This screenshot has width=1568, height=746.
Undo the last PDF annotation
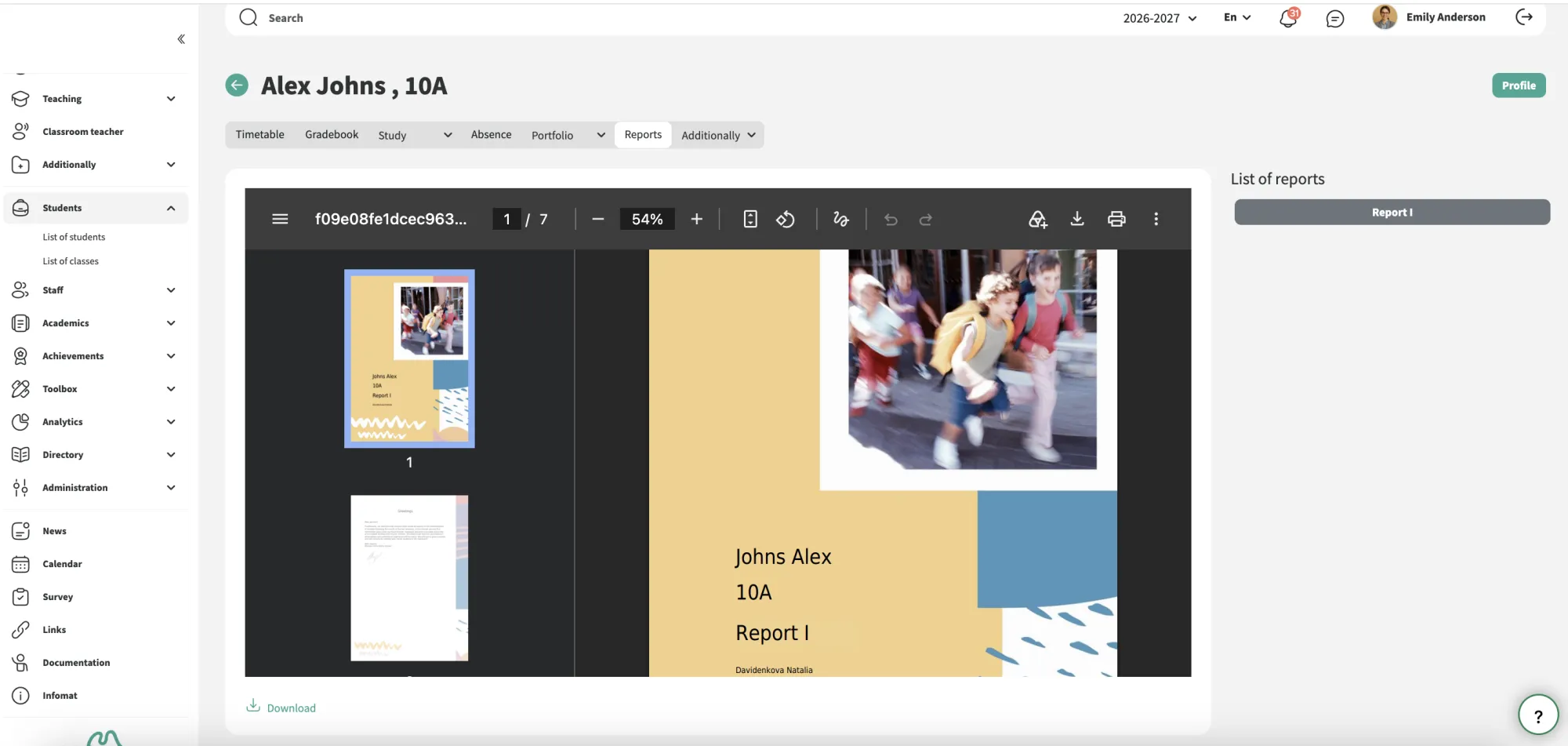tap(891, 220)
